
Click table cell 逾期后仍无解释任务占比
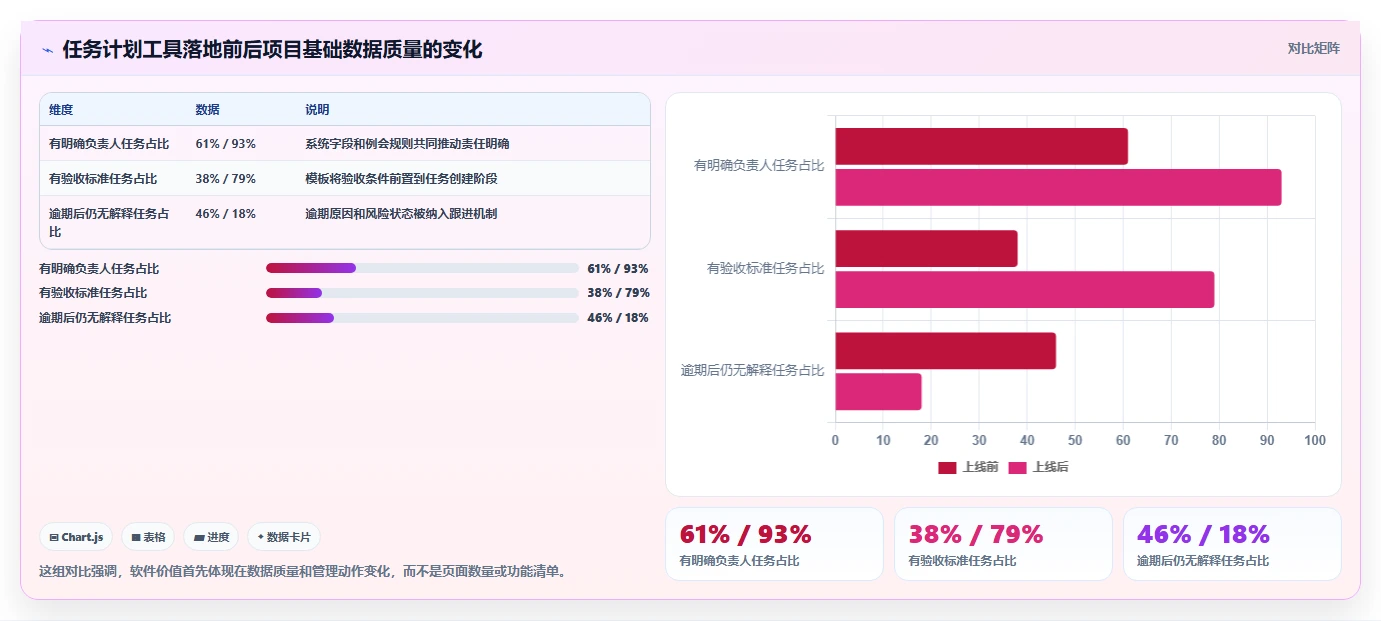tap(109, 222)
